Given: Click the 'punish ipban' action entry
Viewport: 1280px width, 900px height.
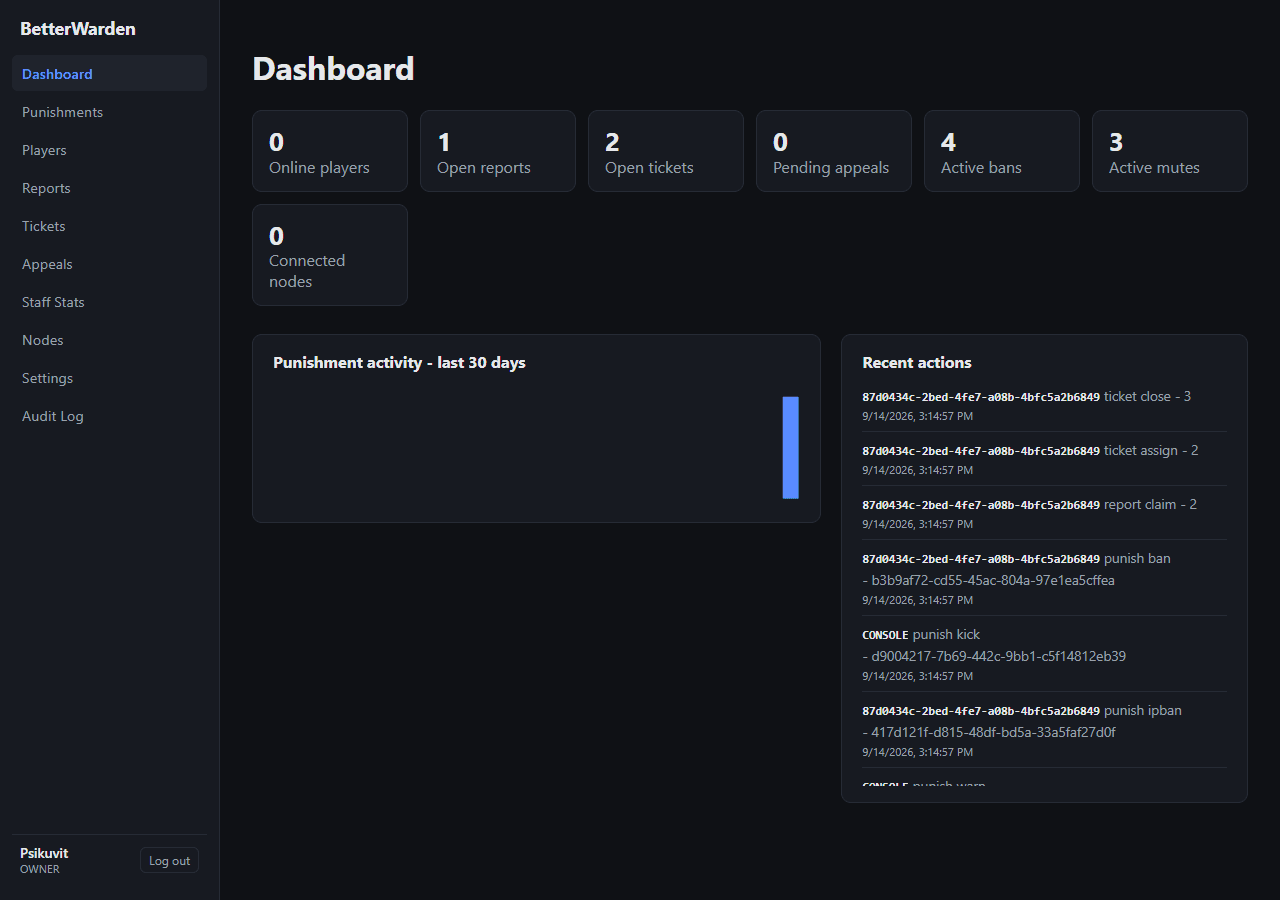Looking at the screenshot, I should point(1044,730).
